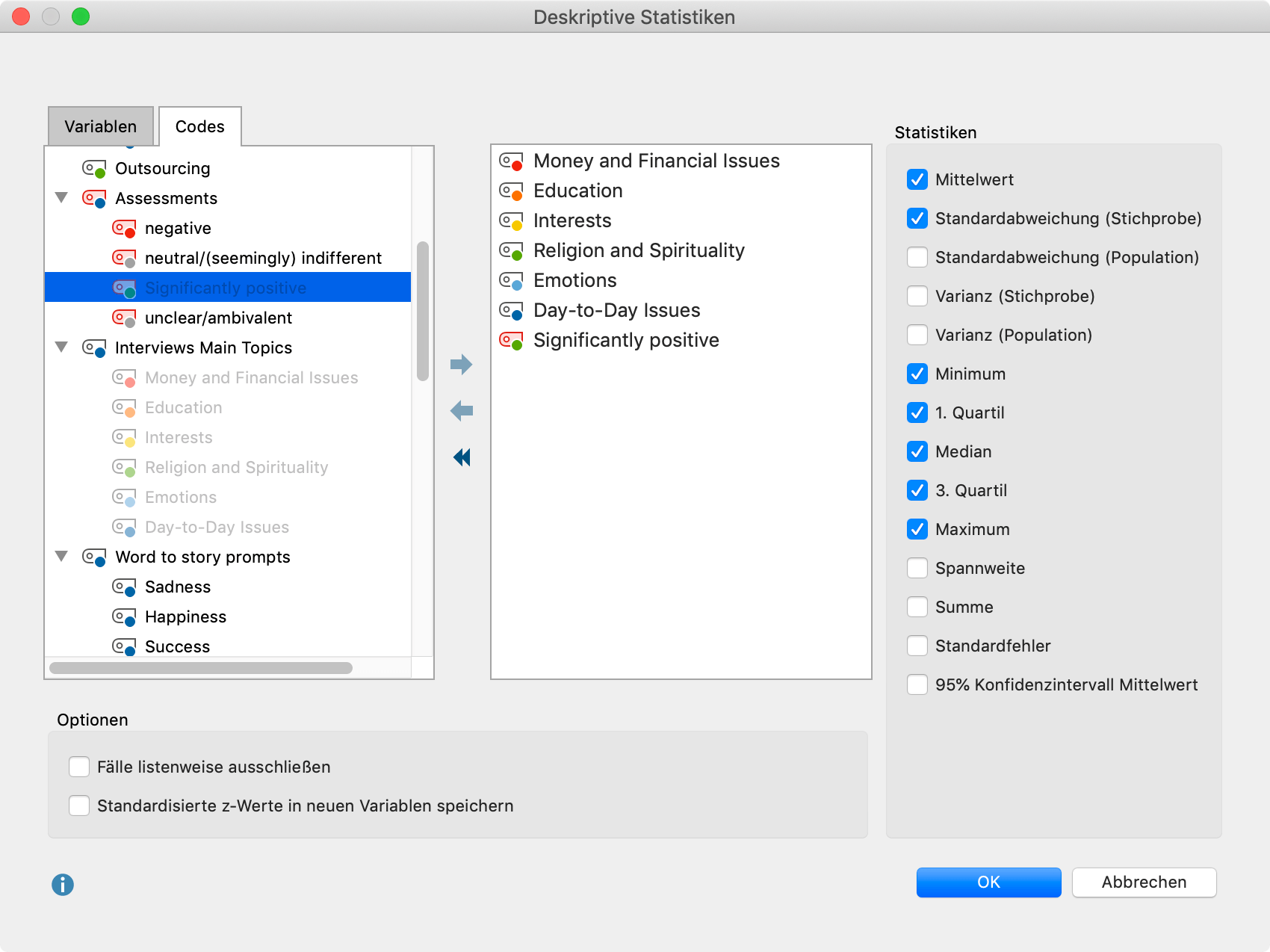Select the Happiness code label
Viewport: 1270px width, 952px height.
point(185,616)
